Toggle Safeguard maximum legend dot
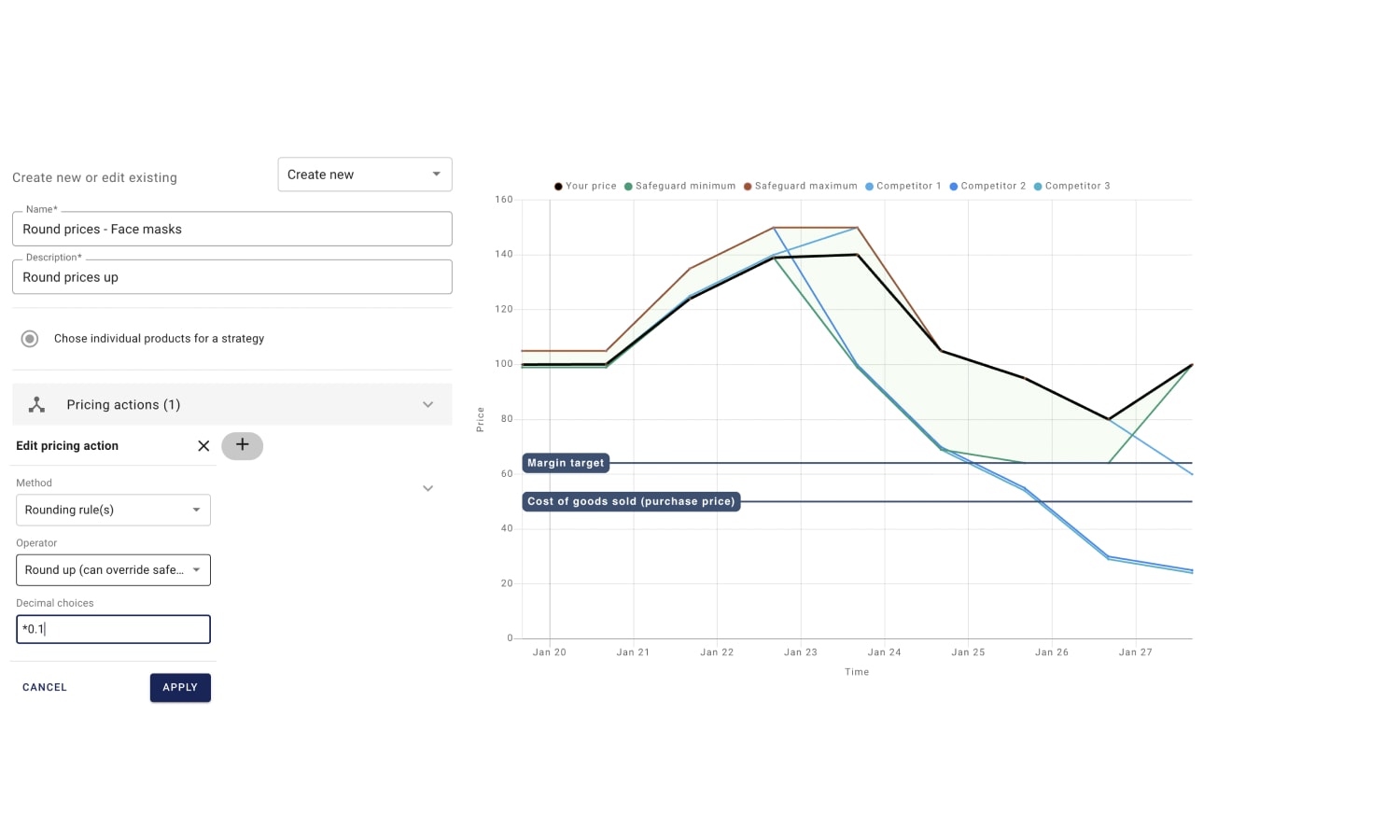 (748, 187)
